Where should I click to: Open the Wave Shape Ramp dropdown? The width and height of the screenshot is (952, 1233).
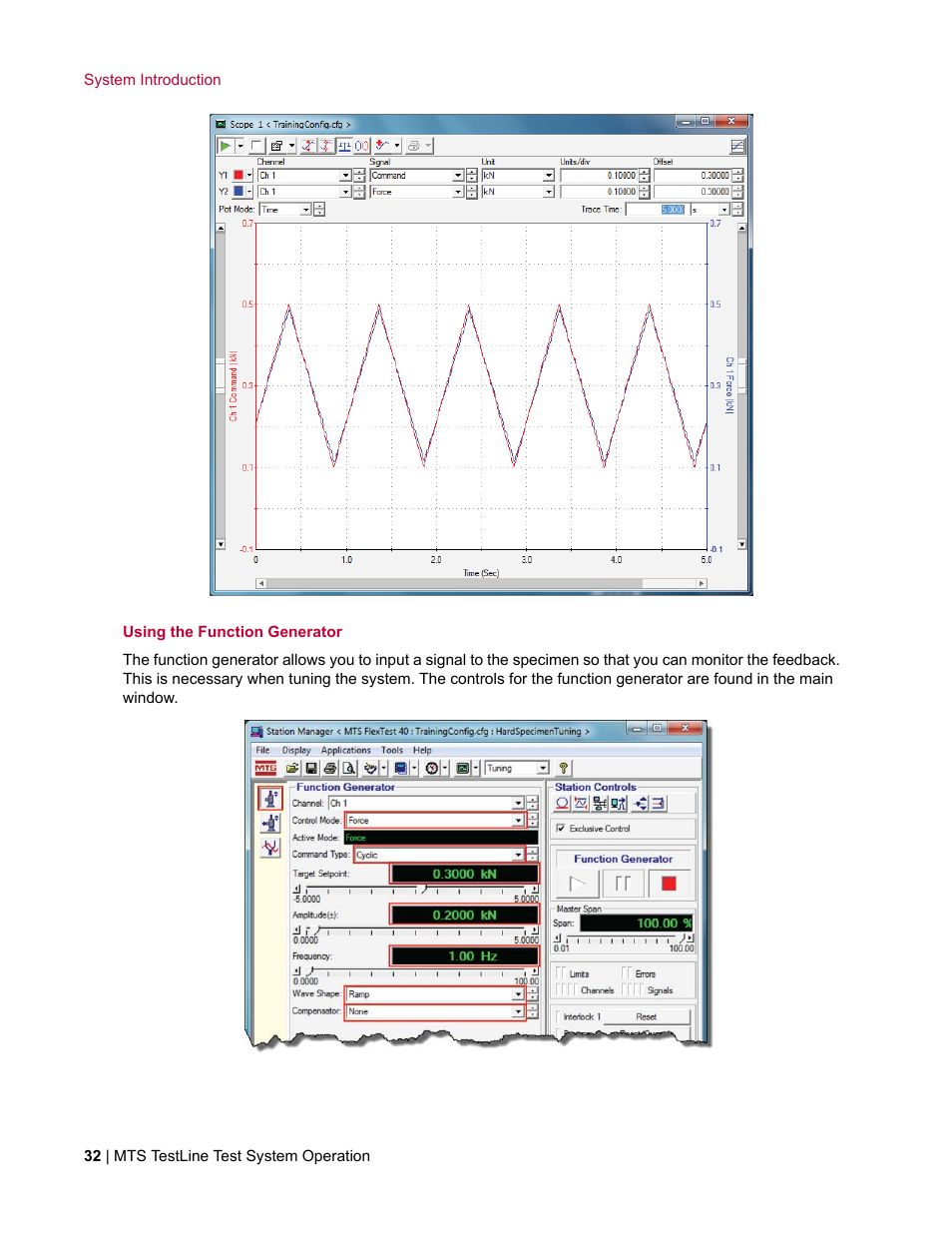(x=518, y=994)
